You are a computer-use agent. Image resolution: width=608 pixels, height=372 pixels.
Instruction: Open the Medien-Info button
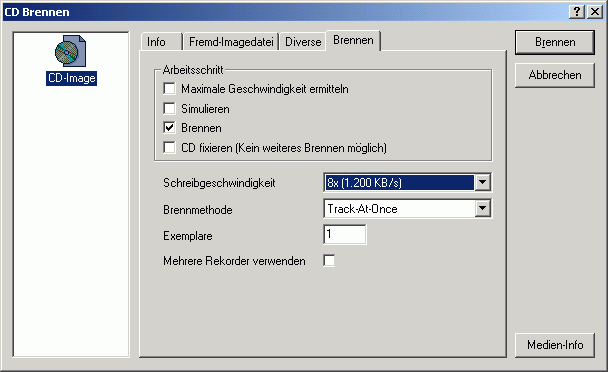(555, 345)
